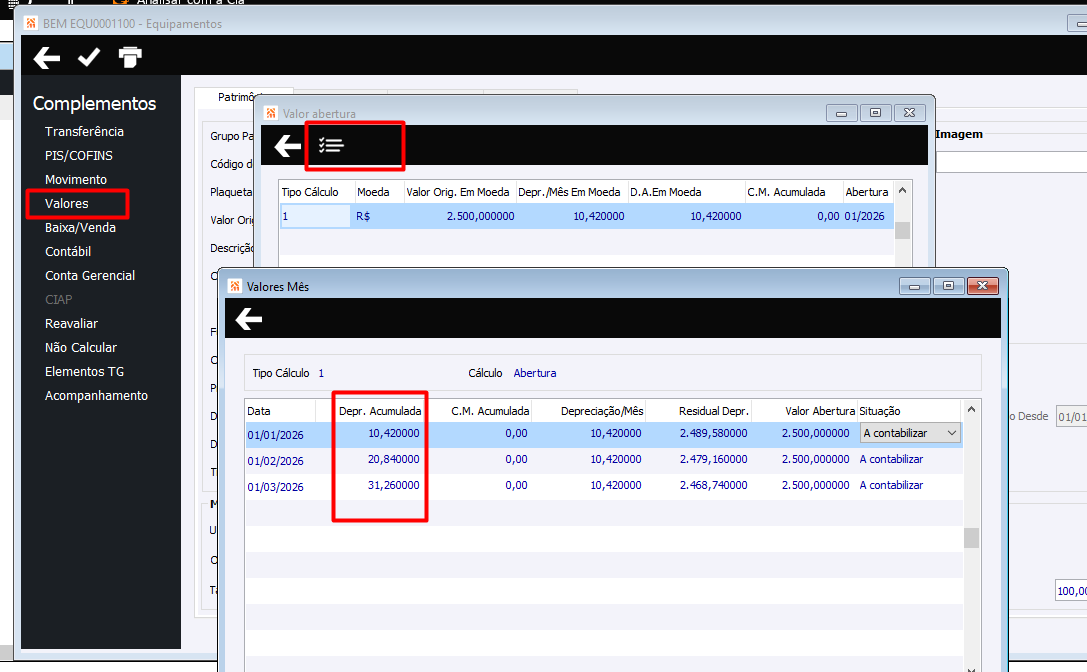Click Valor abertura grid scrollbar thumb

point(902,230)
